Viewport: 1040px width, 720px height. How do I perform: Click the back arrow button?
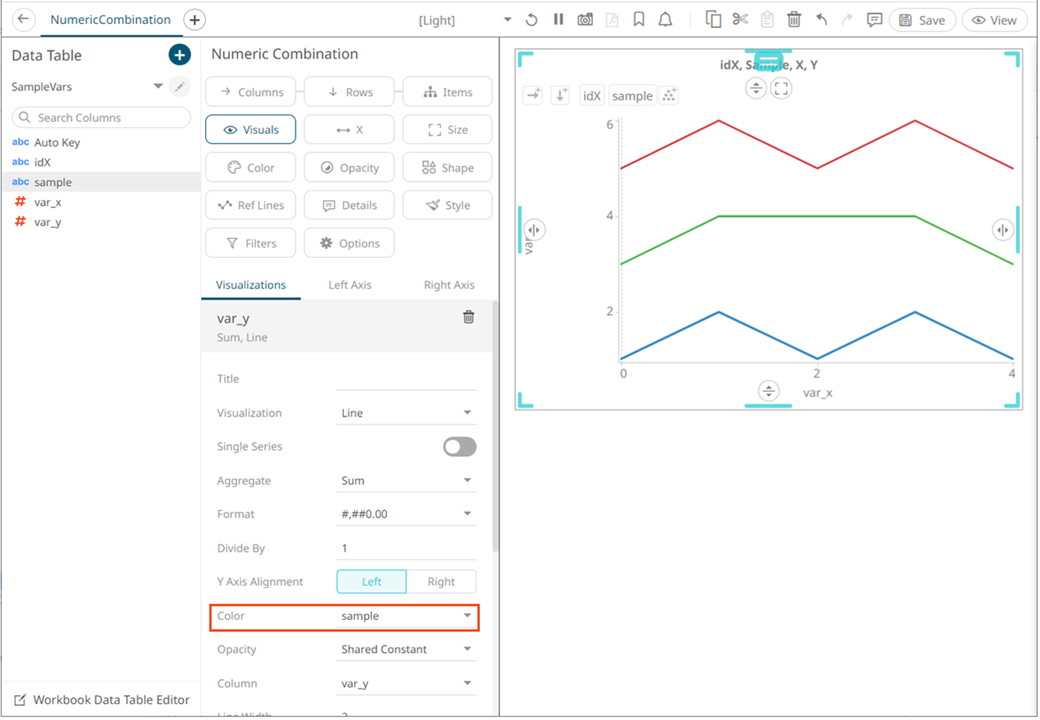point(23,19)
